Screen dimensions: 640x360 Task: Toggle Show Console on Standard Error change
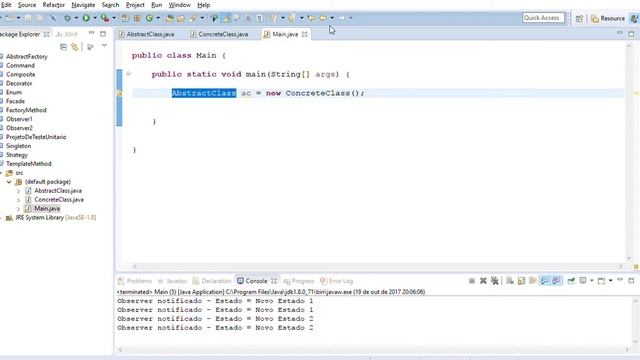556,281
